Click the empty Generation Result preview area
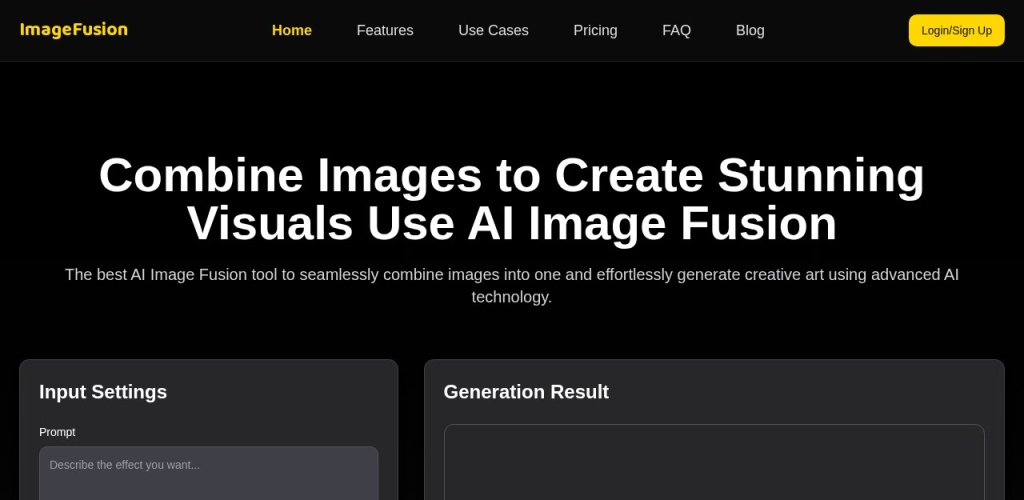 point(713,465)
